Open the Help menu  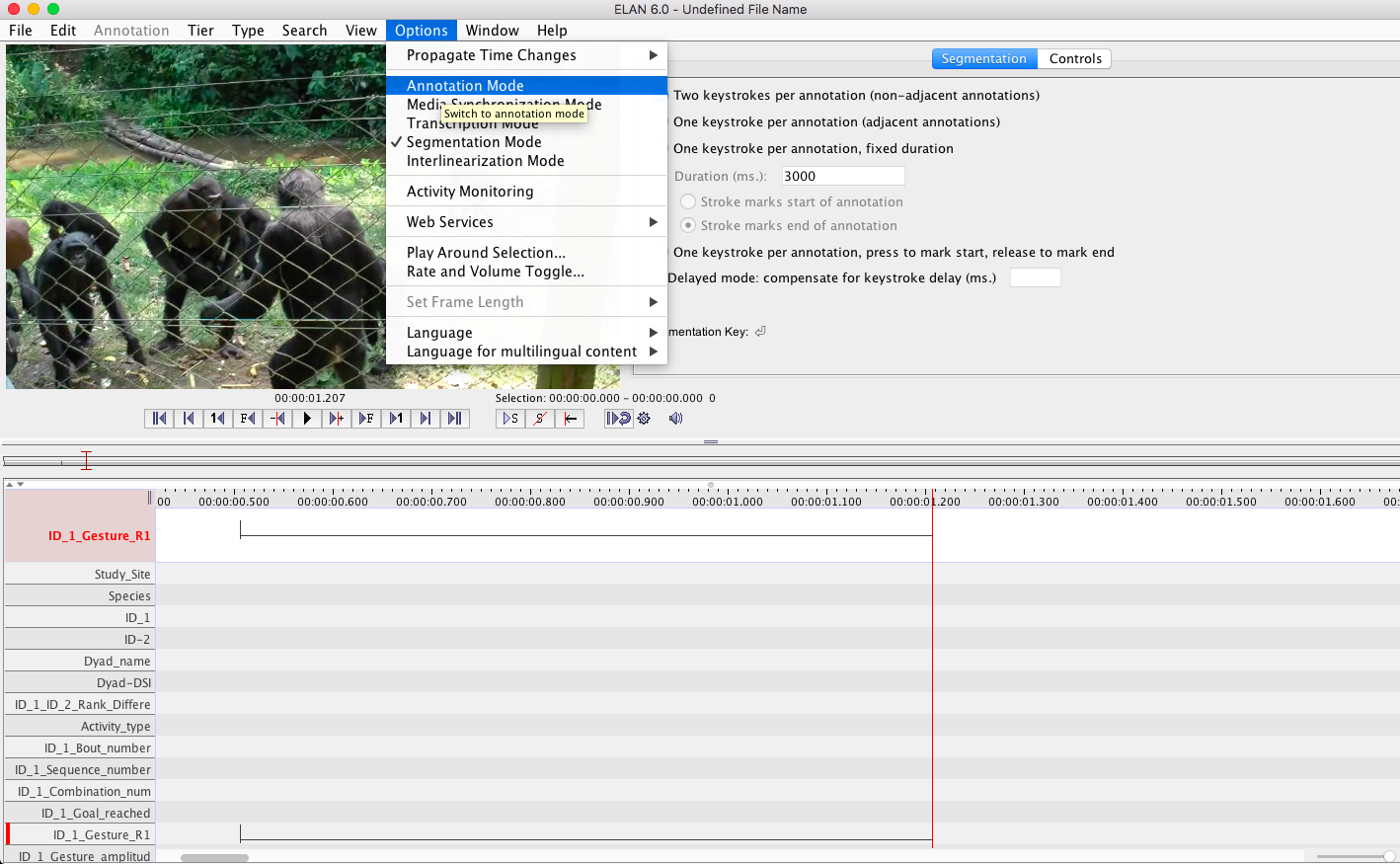pyautogui.click(x=552, y=31)
